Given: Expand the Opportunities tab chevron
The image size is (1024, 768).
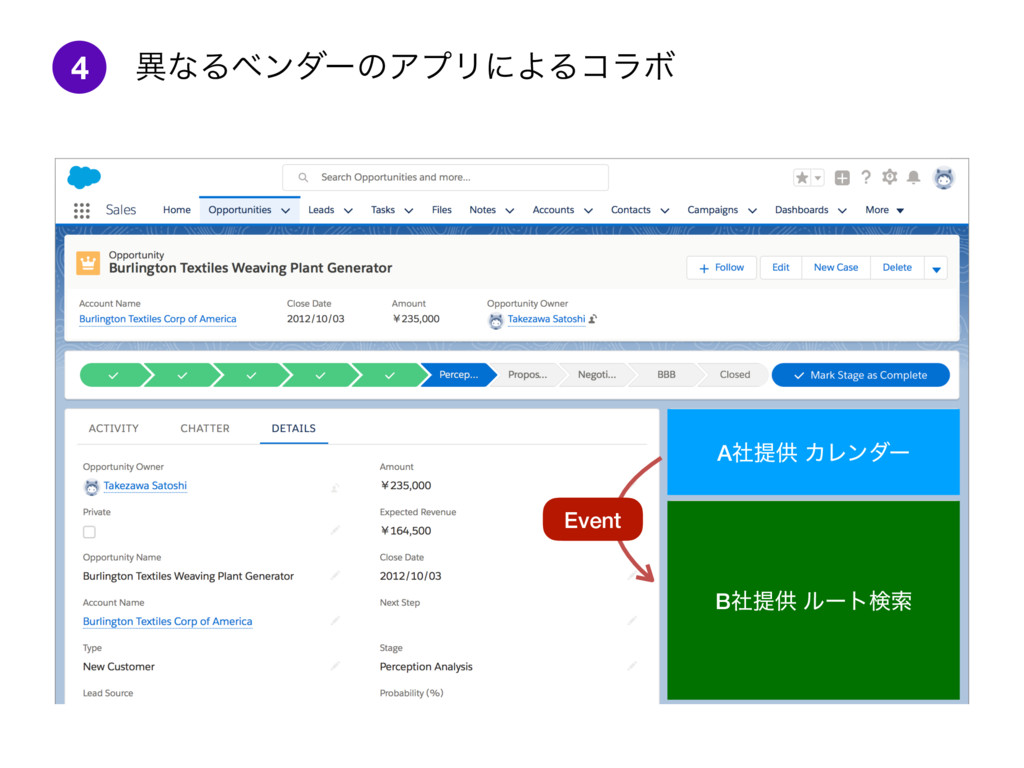Looking at the screenshot, I should tap(285, 210).
